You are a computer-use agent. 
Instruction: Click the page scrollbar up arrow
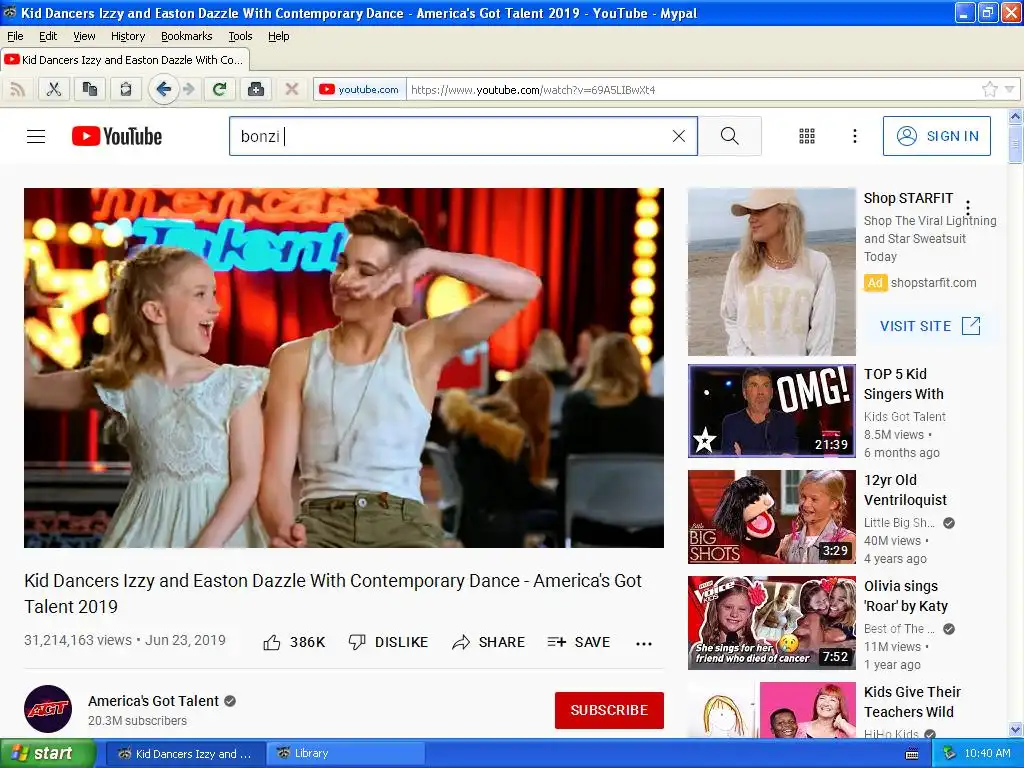[1016, 117]
